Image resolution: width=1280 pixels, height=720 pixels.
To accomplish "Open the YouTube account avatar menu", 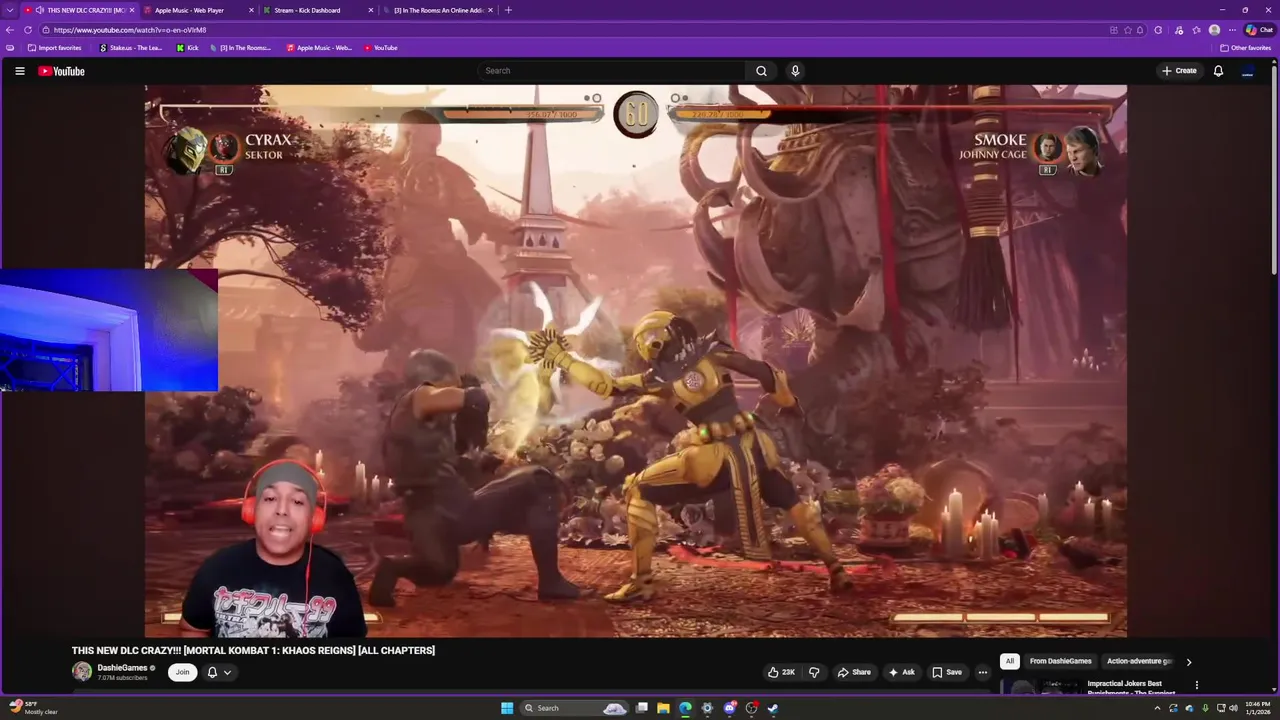I will click(x=1247, y=71).
